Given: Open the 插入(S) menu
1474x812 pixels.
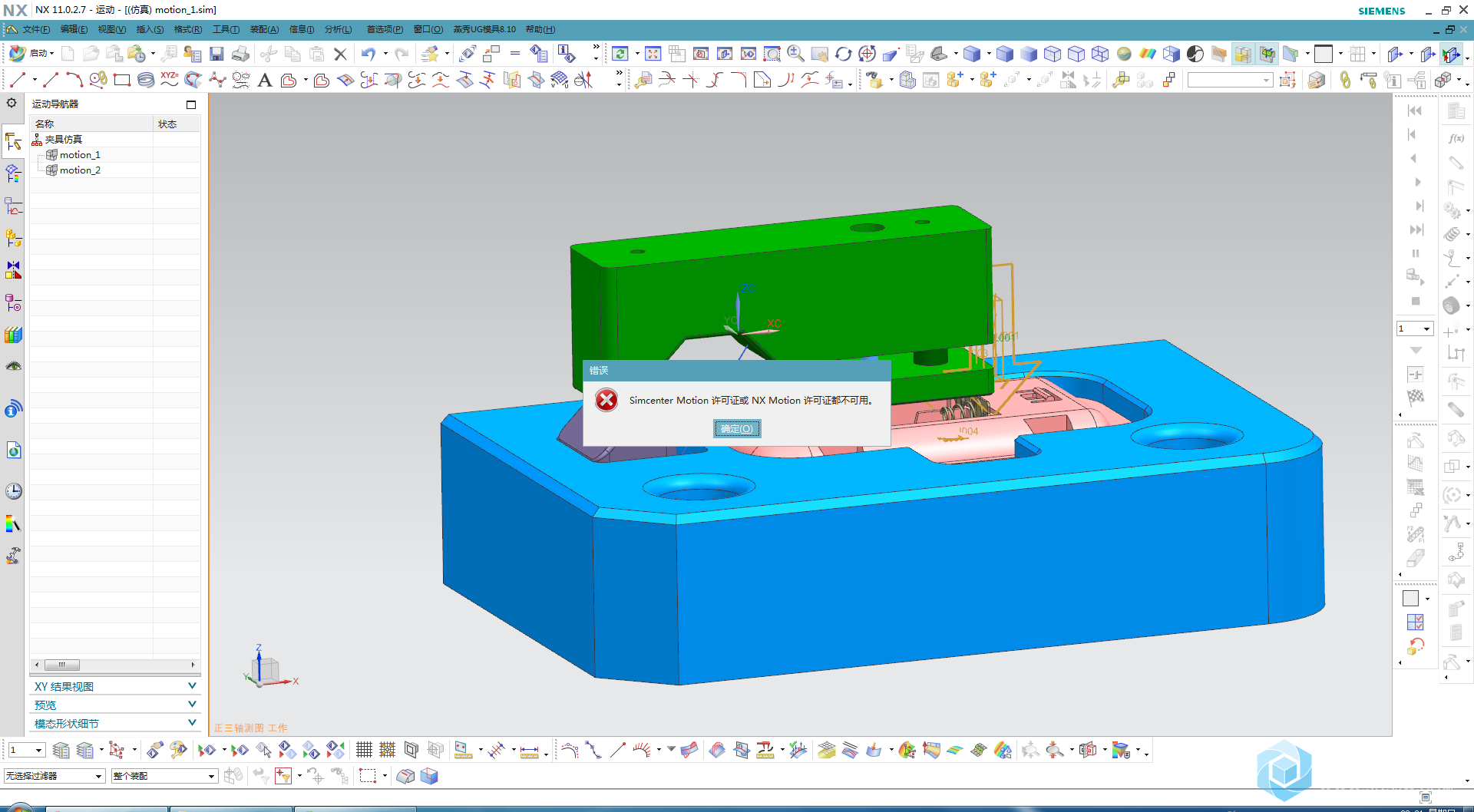Looking at the screenshot, I should pos(150,29).
